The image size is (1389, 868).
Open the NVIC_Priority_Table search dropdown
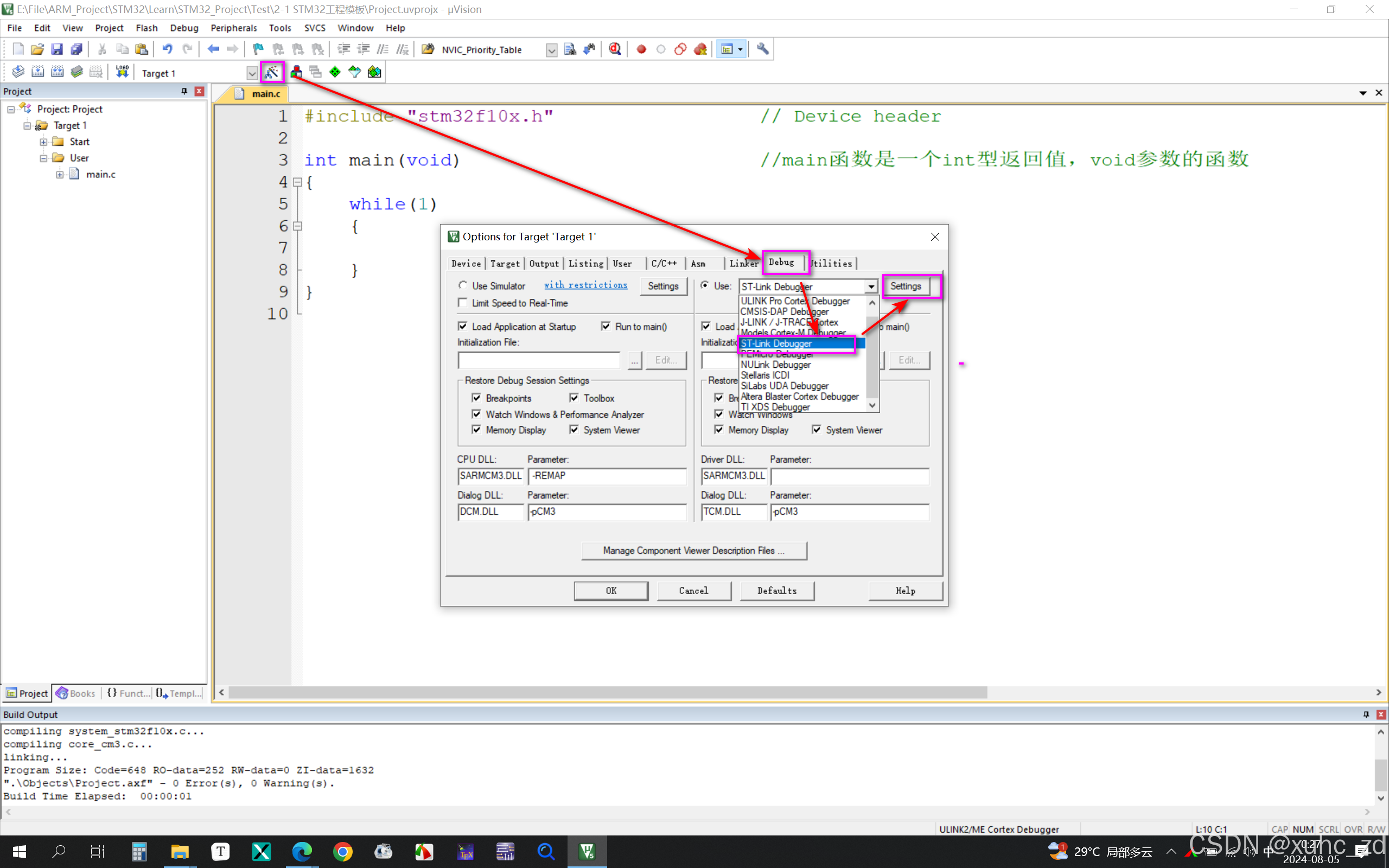[x=551, y=50]
